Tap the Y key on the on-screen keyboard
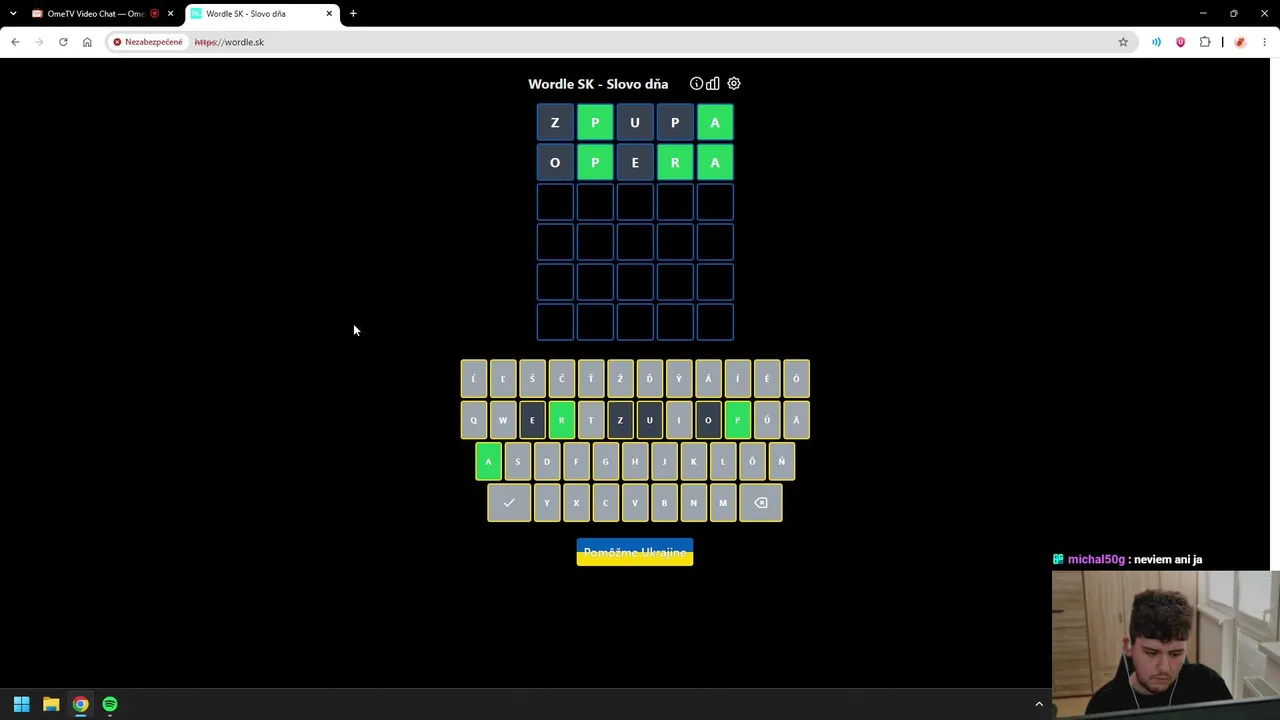The height and width of the screenshot is (720, 1280). point(547,503)
